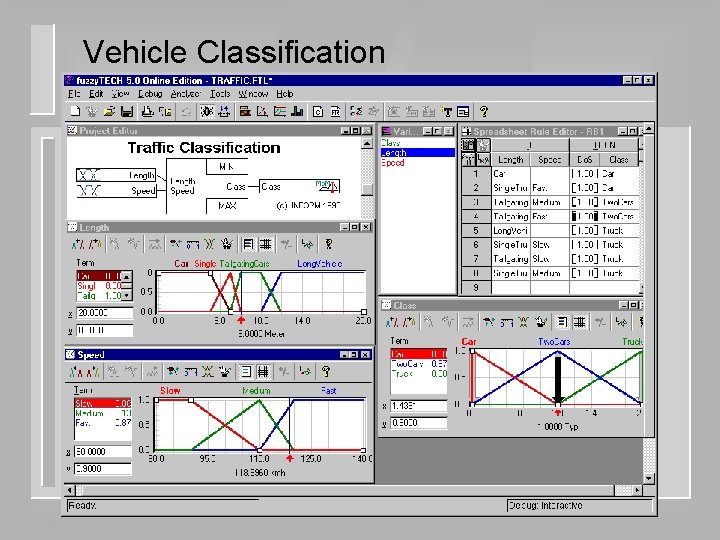Click the yellow question mark Help icon
Screen dimensions: 720x540
pyautogui.click(x=483, y=111)
